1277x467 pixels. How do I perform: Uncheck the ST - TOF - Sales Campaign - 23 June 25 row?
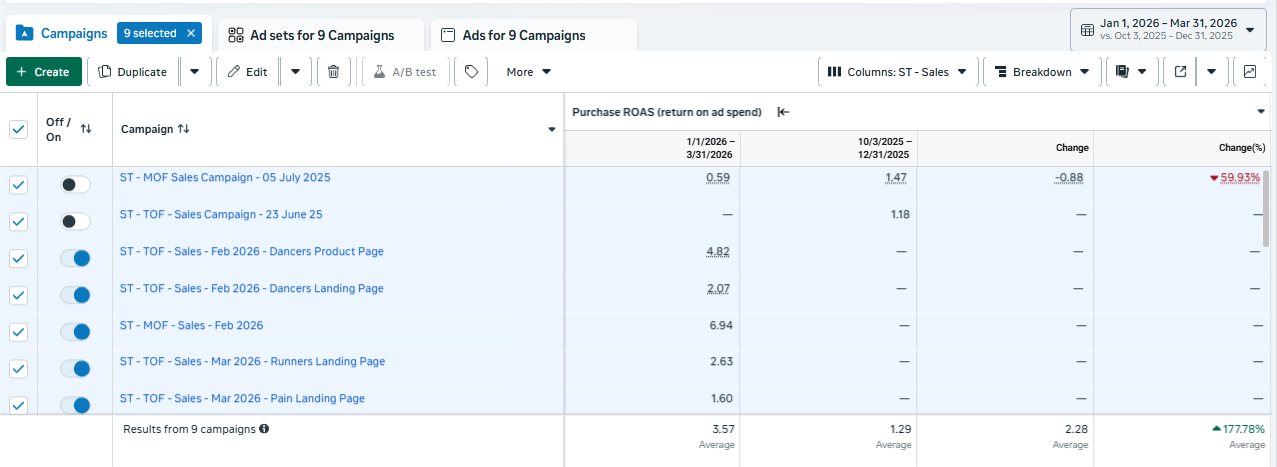point(18,221)
